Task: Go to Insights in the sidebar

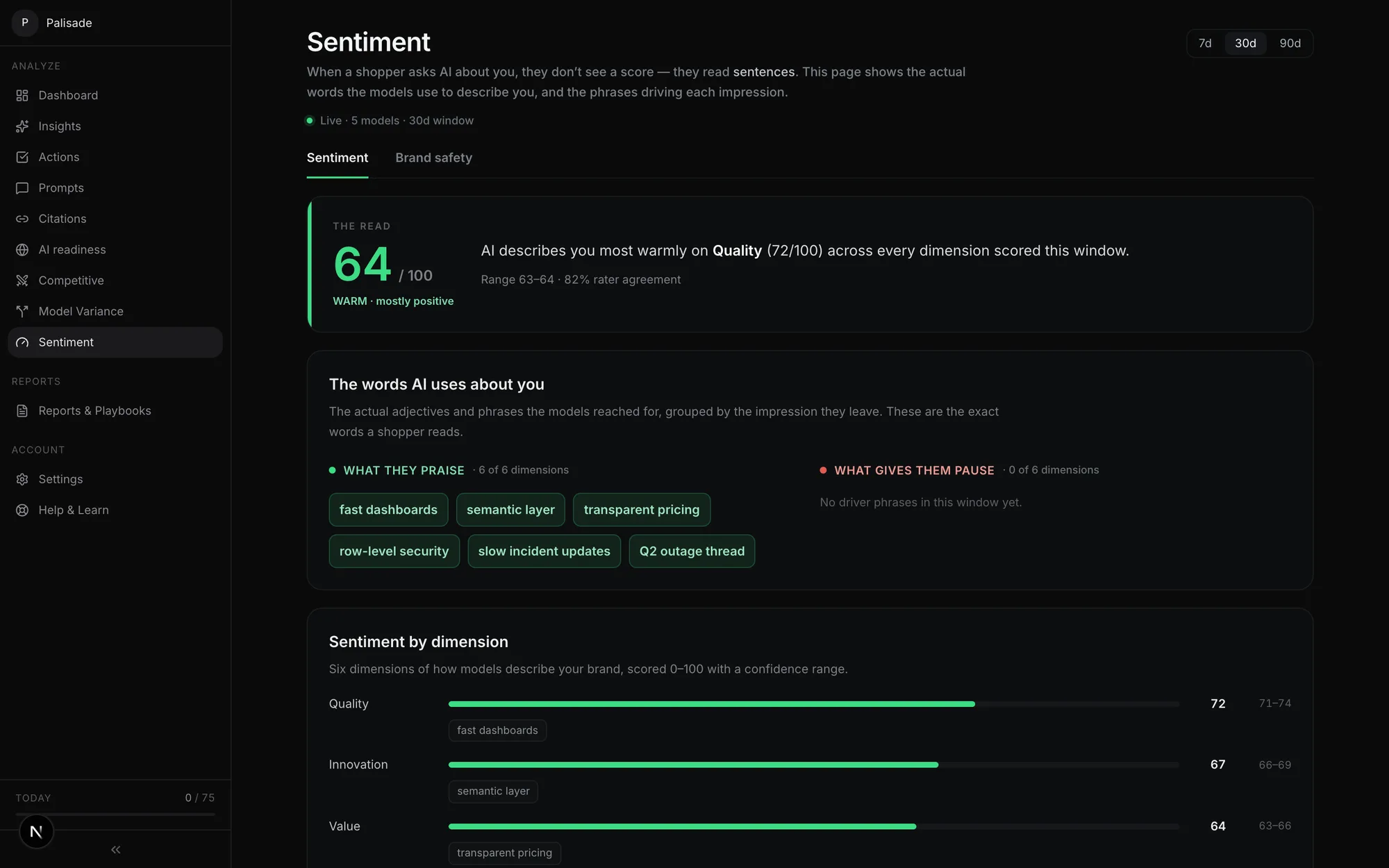Action: [x=115, y=126]
